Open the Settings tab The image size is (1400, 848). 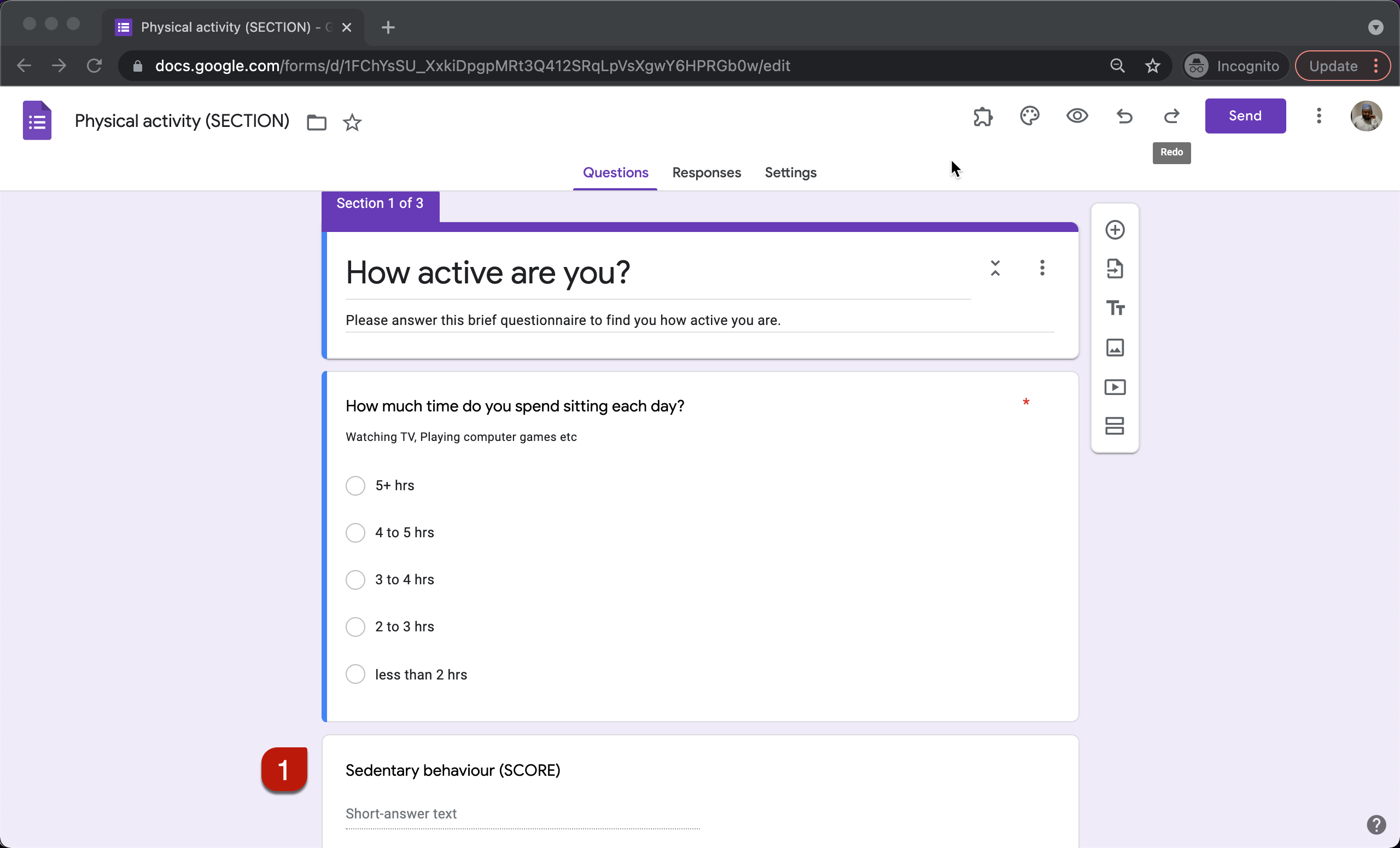coord(790,173)
